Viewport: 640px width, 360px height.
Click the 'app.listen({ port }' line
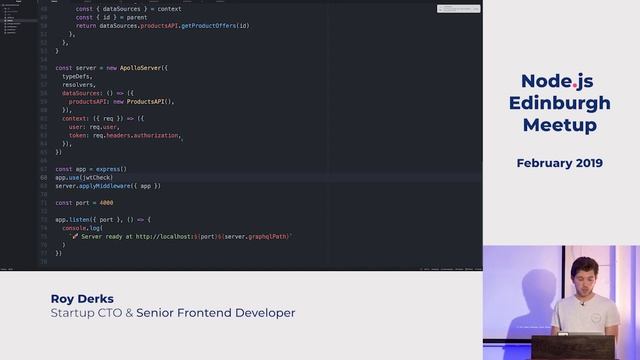pyautogui.click(x=103, y=220)
